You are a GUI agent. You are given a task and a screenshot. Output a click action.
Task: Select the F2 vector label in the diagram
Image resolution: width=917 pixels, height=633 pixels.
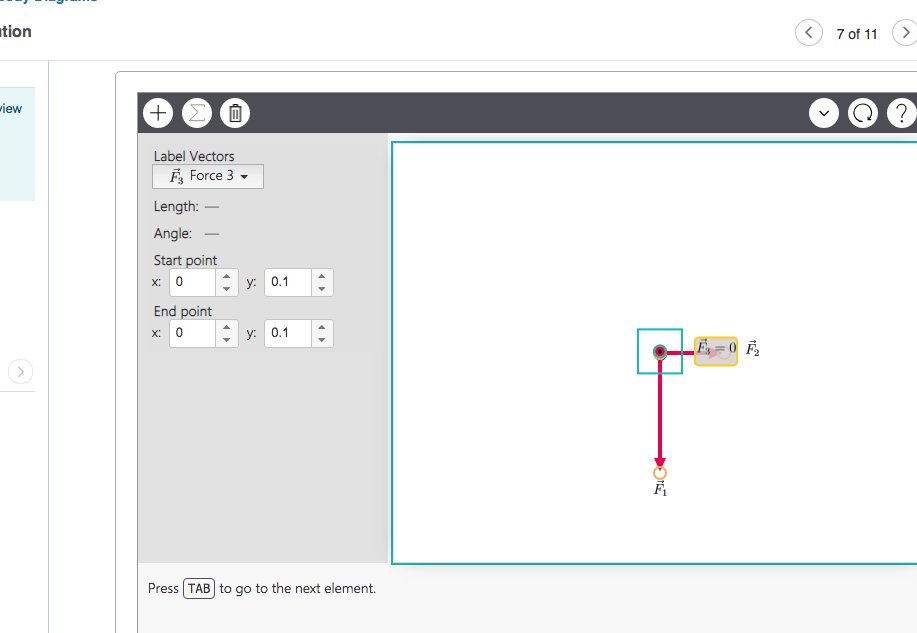pyautogui.click(x=752, y=350)
